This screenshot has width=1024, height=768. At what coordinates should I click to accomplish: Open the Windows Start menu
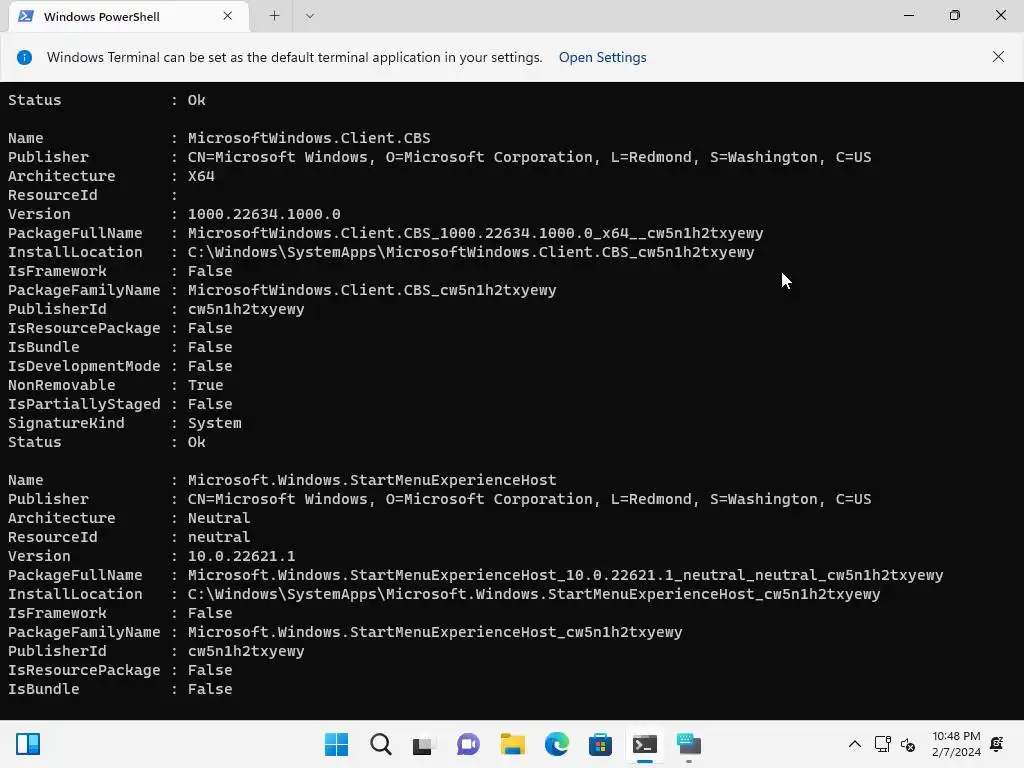pyautogui.click(x=336, y=744)
